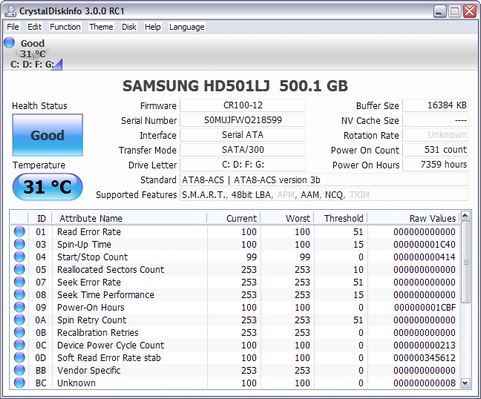Click status icon for Soft Read Error Rate

click(19, 358)
